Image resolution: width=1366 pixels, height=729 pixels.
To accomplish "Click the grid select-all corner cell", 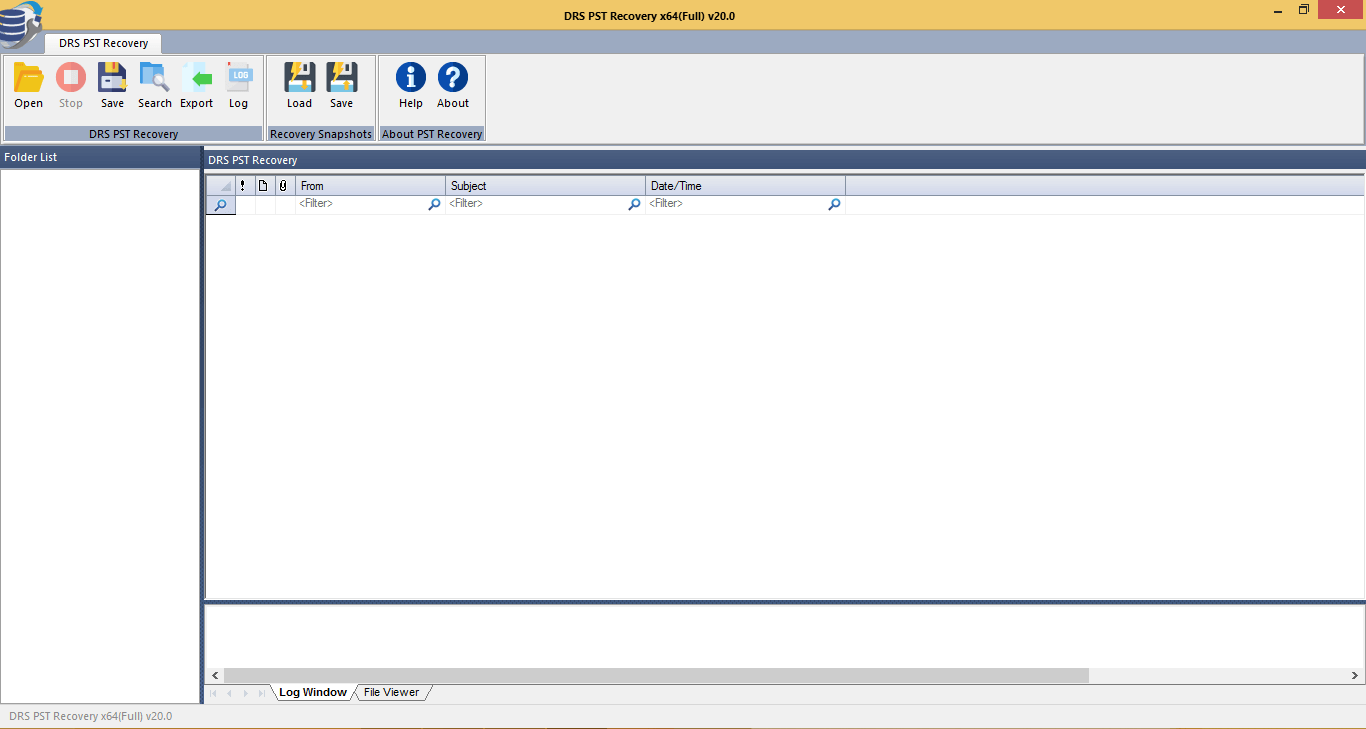I will 220,186.
